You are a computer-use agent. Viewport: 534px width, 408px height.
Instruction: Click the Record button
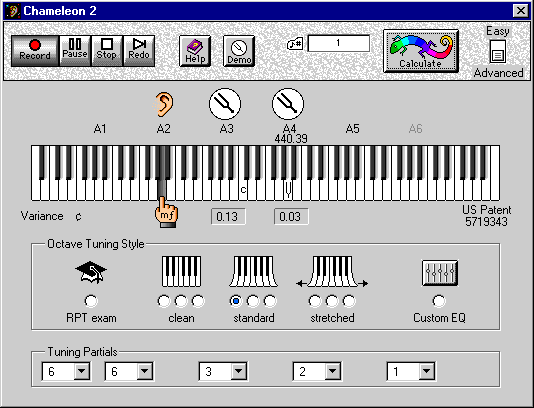pos(35,51)
